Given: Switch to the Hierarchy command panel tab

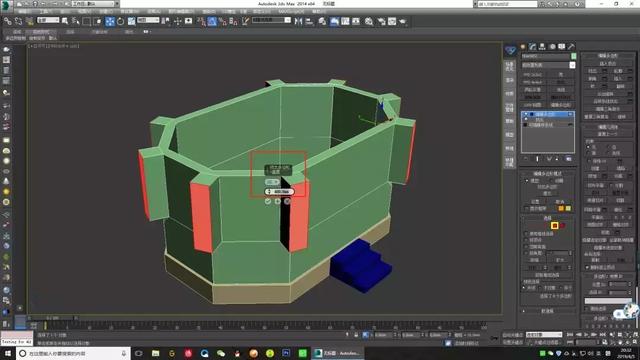Looking at the screenshot, I should pos(542,47).
